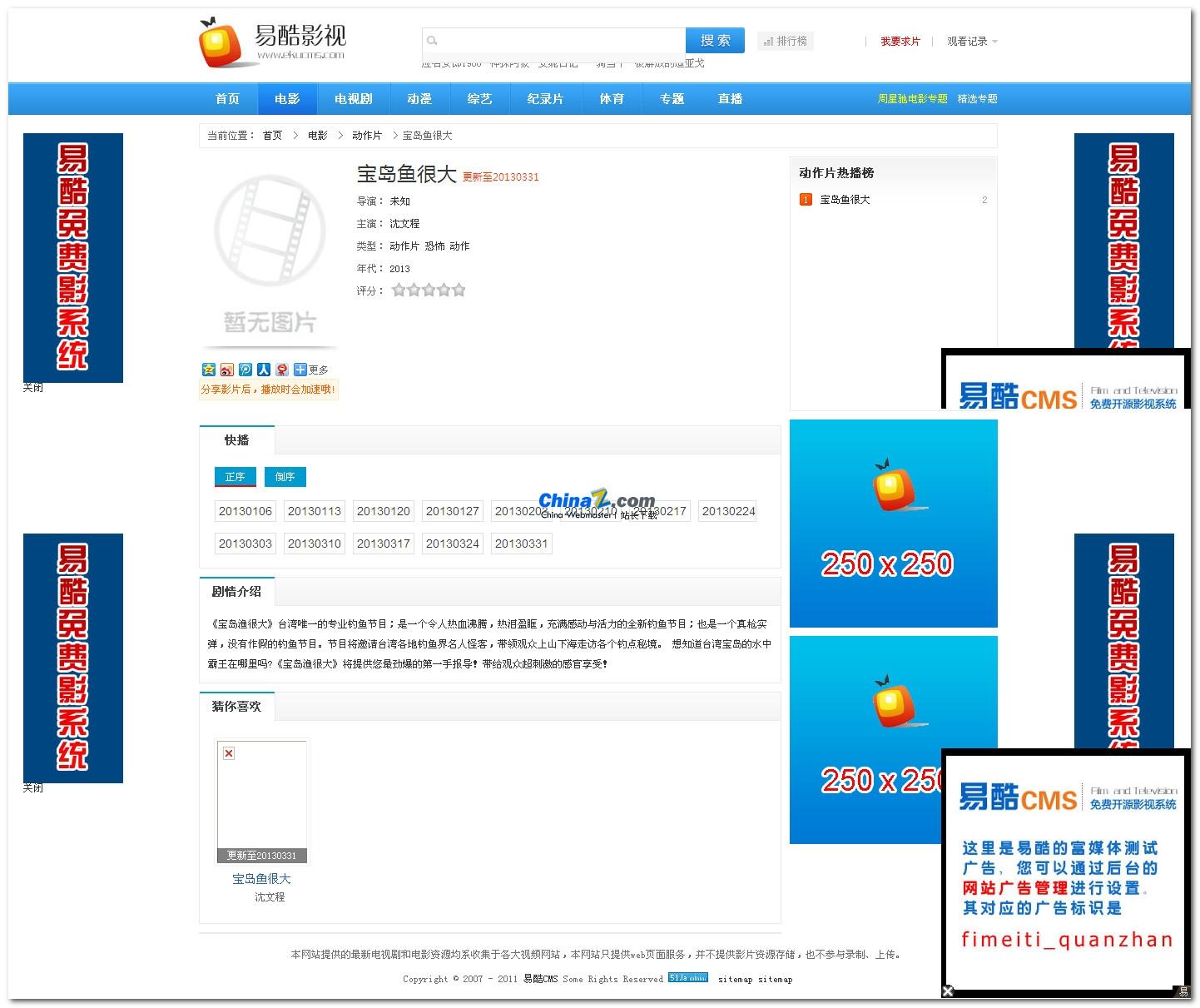The image size is (1200, 1008).
Task: Play episode 20130120
Action: point(384,511)
